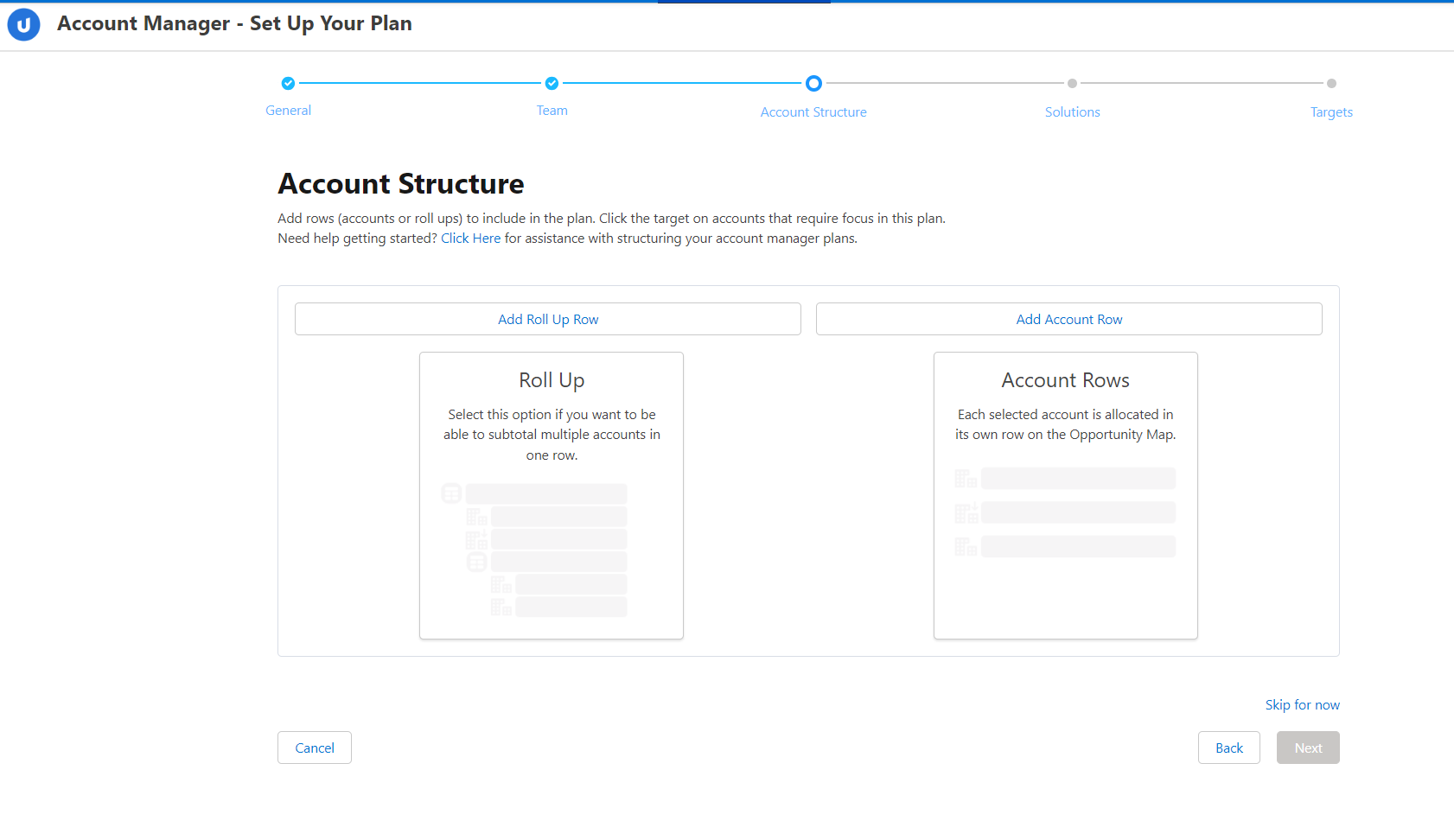Select the Solutions step label
The image size is (1454, 840).
click(1072, 112)
